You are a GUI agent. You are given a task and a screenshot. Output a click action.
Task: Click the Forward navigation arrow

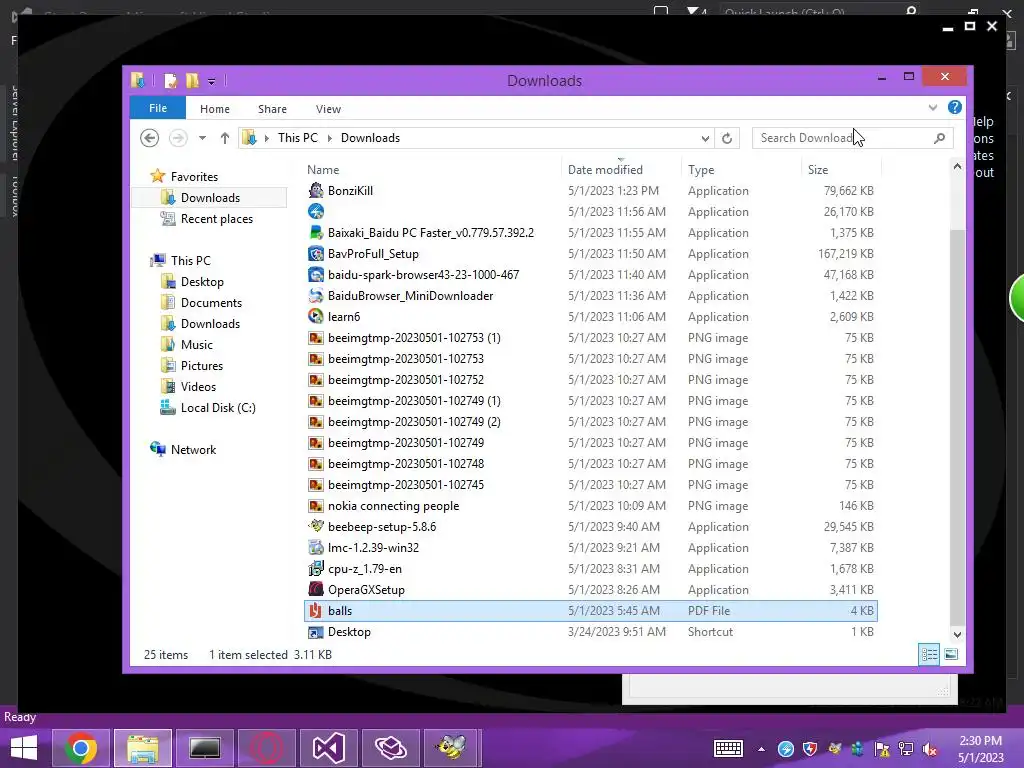[x=178, y=138]
